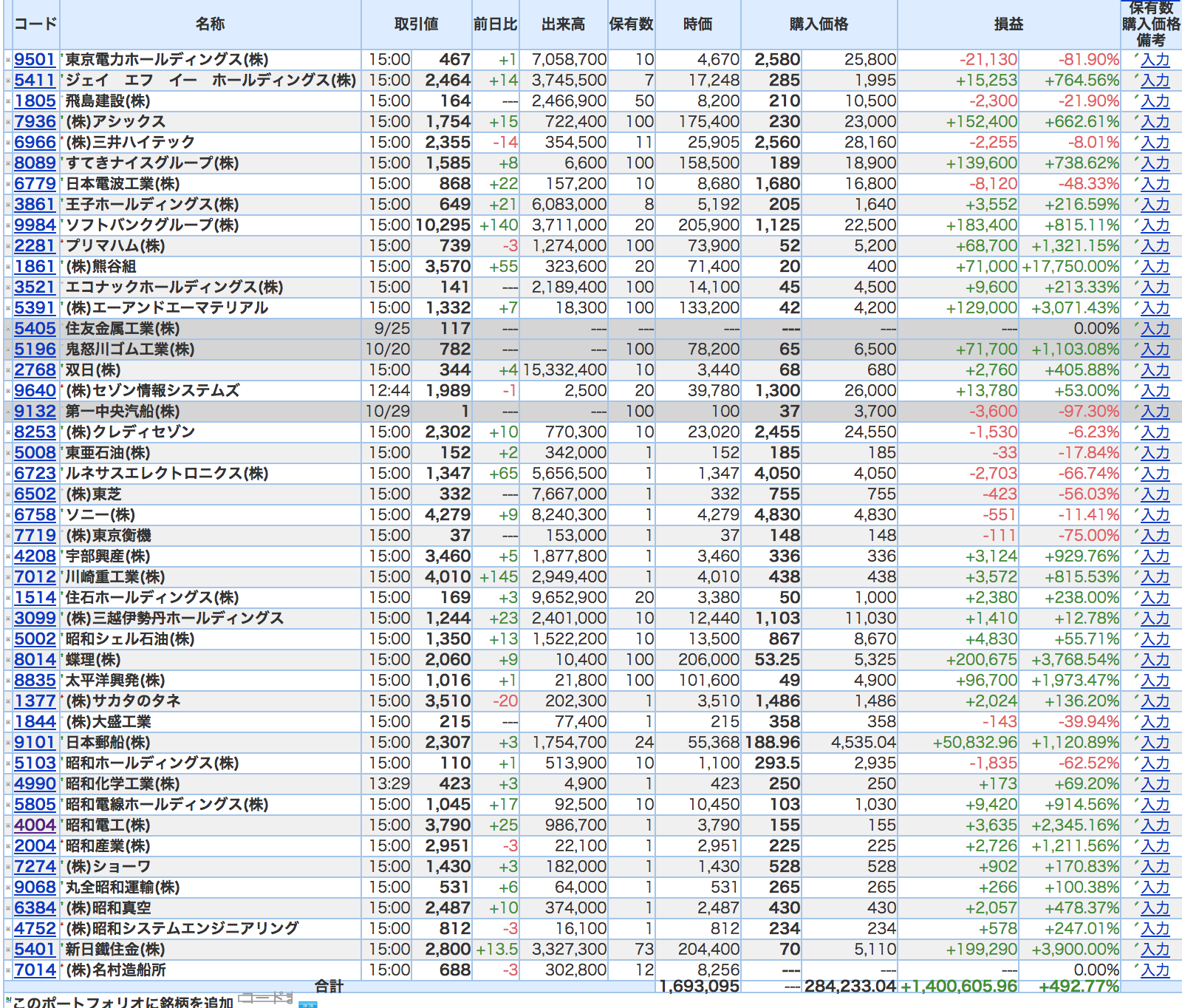Select the 取引値 column header
The image size is (1182, 1008).
click(x=417, y=24)
